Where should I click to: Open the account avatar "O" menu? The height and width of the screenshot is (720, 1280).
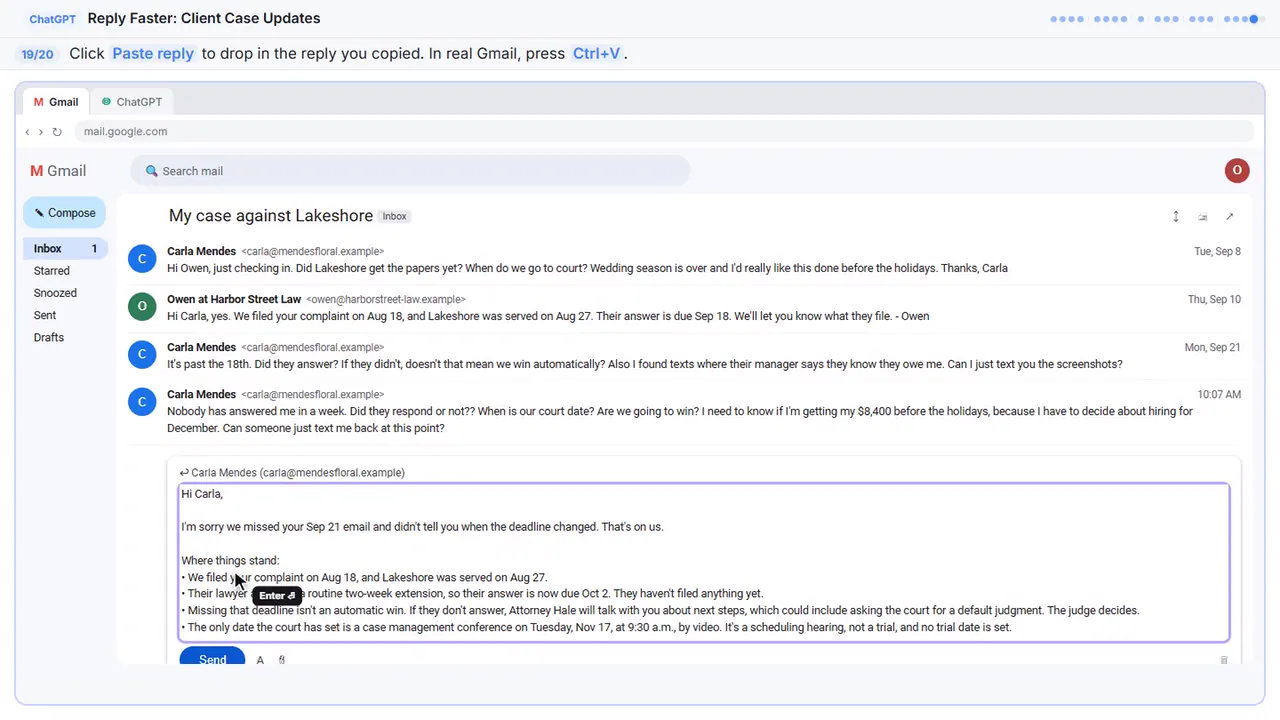coord(1237,170)
